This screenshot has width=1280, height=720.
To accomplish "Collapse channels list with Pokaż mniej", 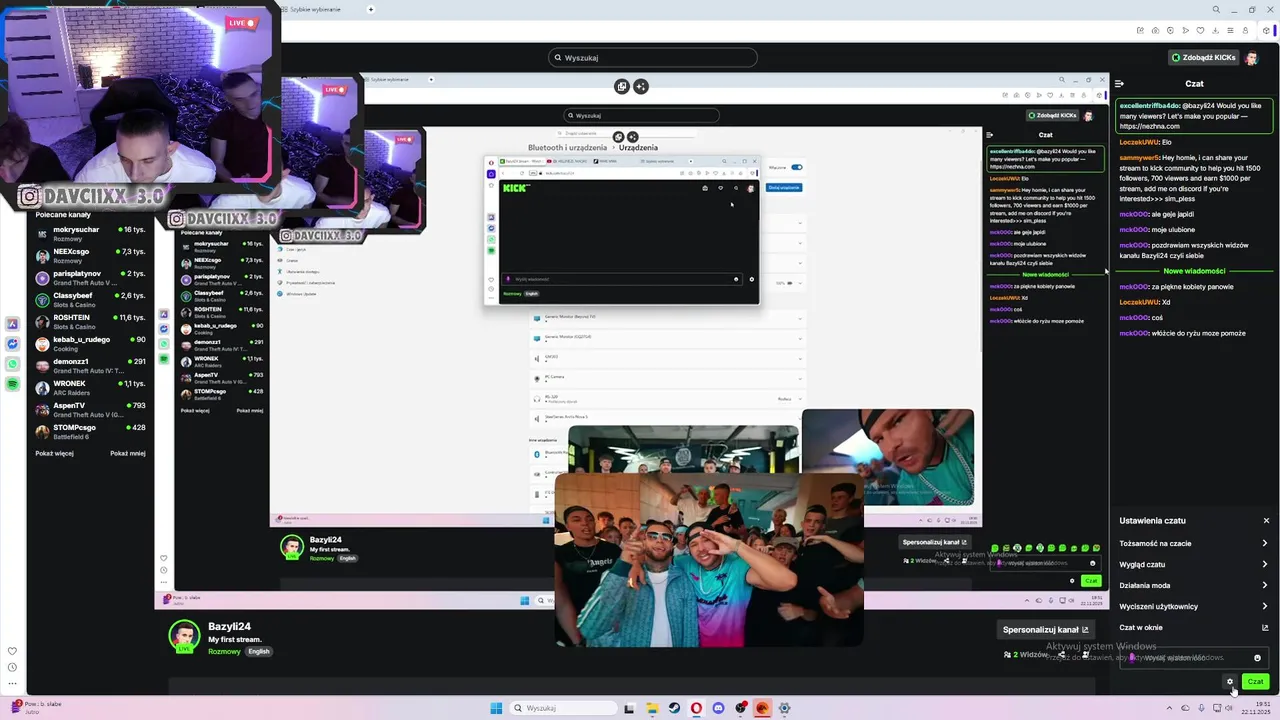I will point(128,453).
